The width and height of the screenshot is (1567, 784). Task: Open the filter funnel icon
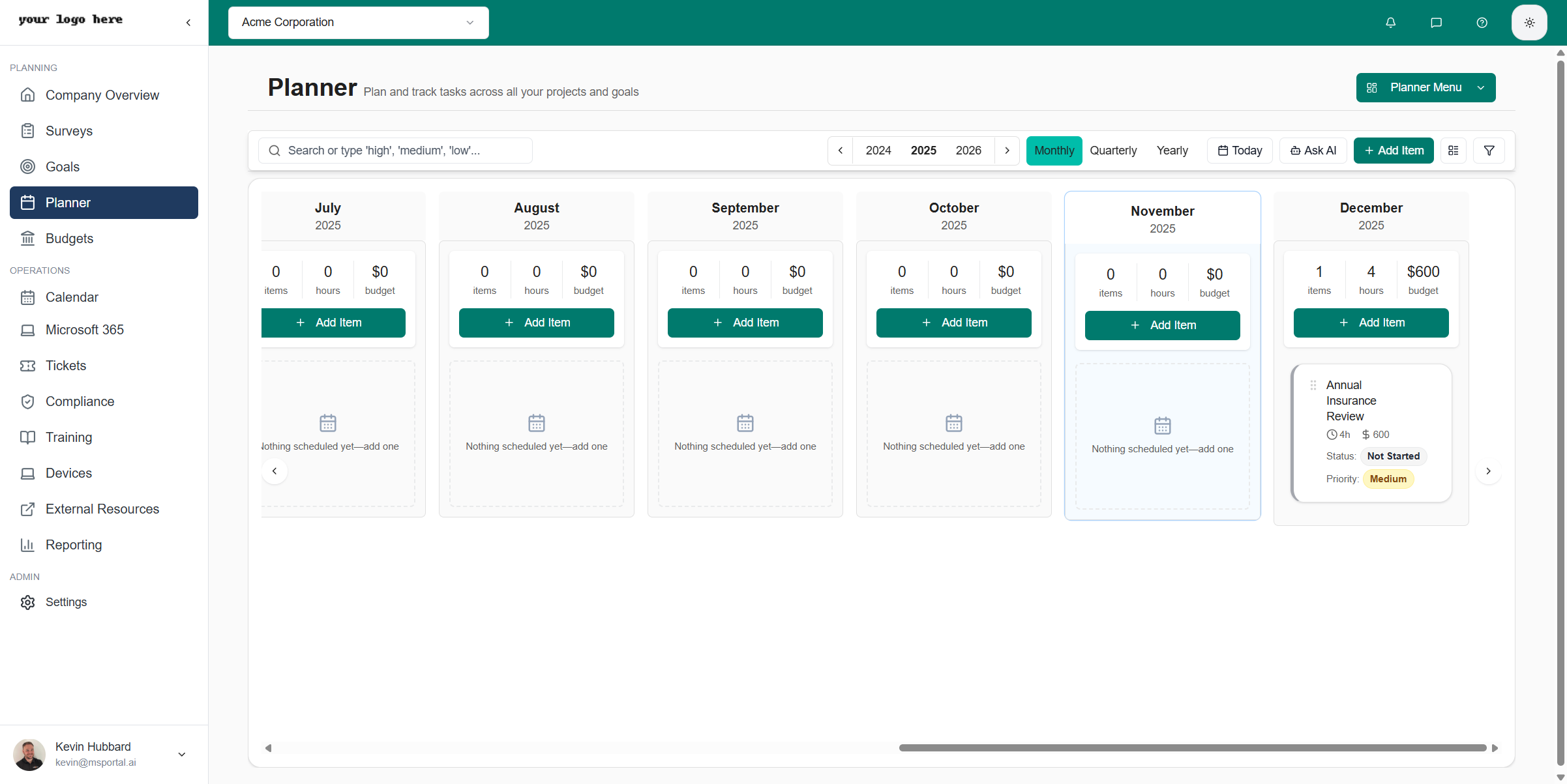coord(1489,151)
